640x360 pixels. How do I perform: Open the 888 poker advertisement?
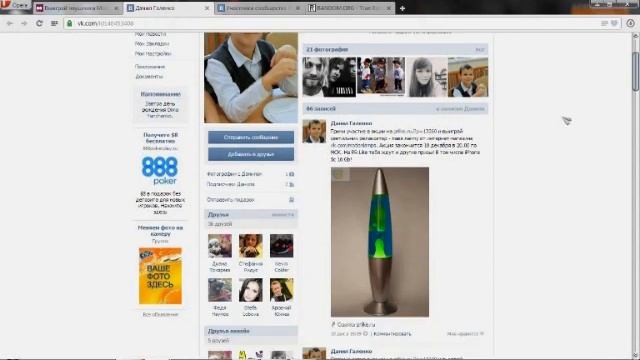(160, 170)
